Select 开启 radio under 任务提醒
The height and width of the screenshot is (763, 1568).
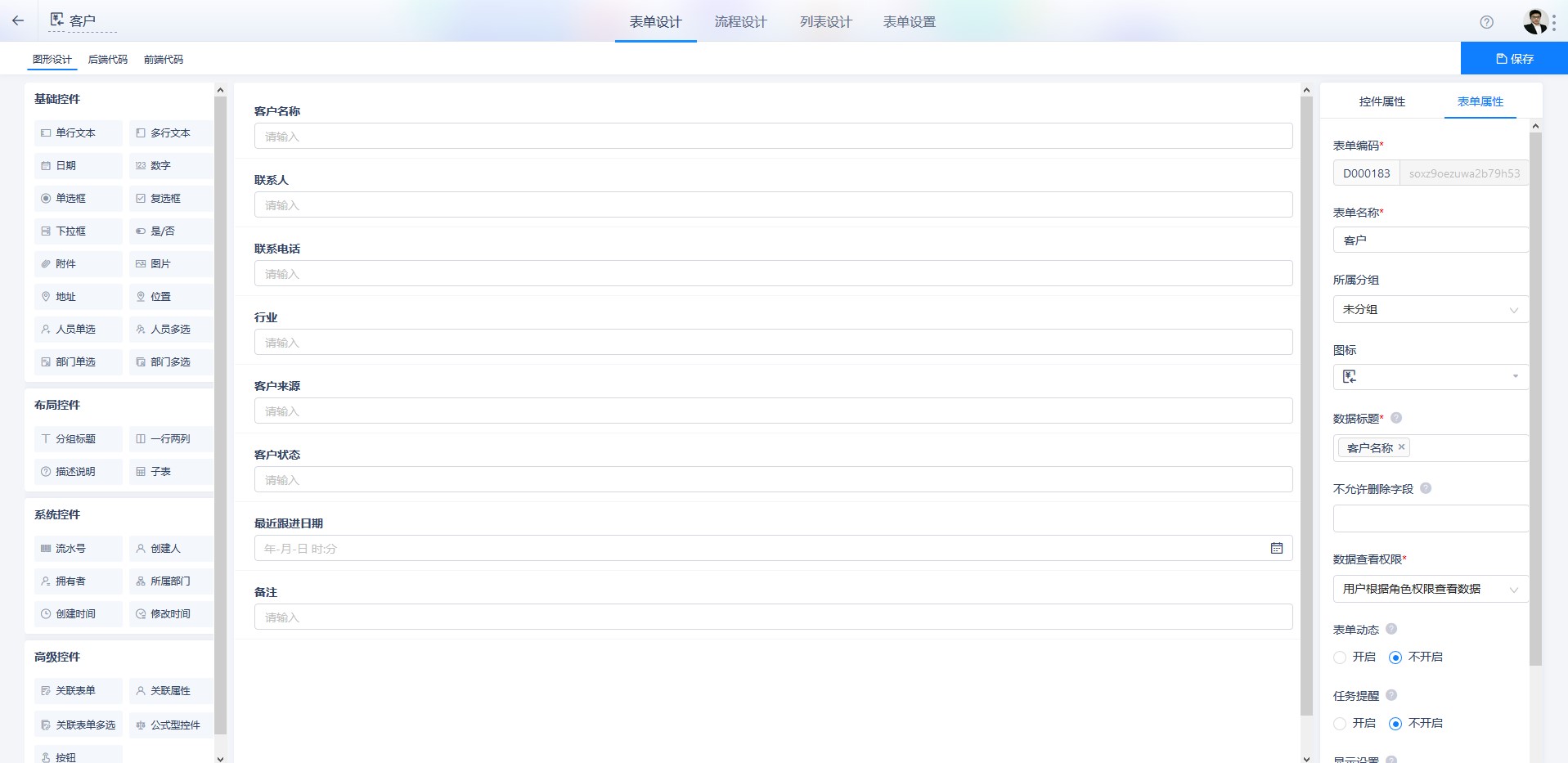(x=1340, y=724)
